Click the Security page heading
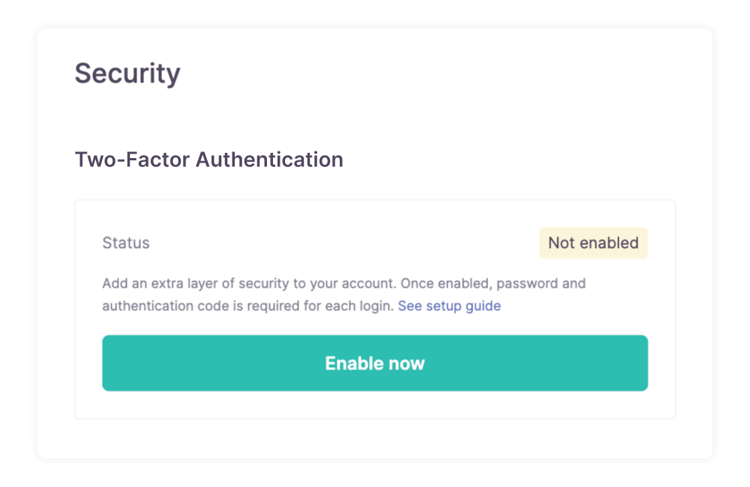750x487 pixels. 127,73
